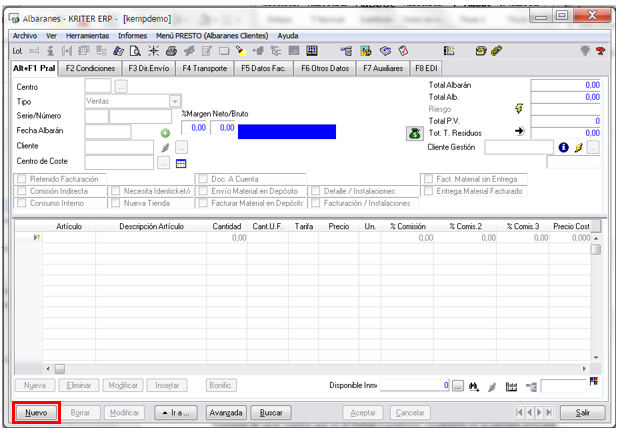Click the lightning bolt Riesgo icon
This screenshot has width=618, height=431.
tap(519, 108)
